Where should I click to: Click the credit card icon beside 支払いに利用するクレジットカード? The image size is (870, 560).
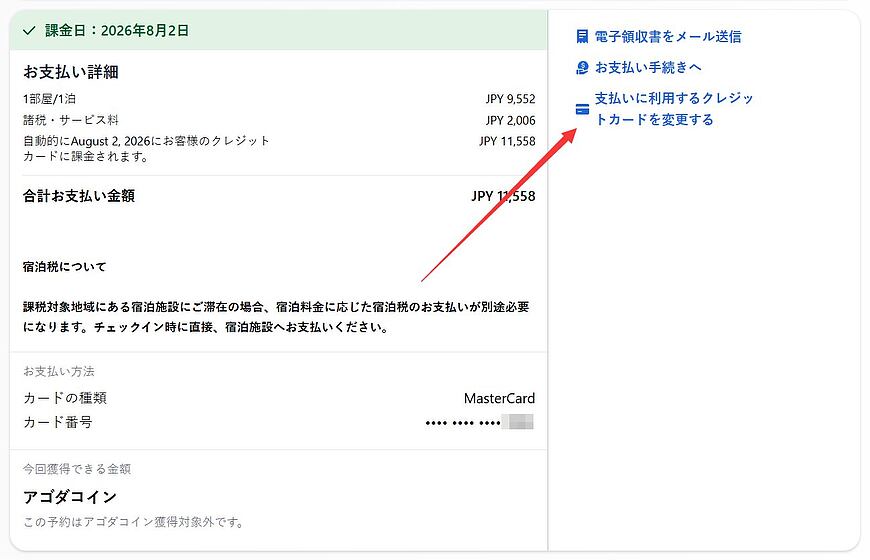click(x=582, y=109)
